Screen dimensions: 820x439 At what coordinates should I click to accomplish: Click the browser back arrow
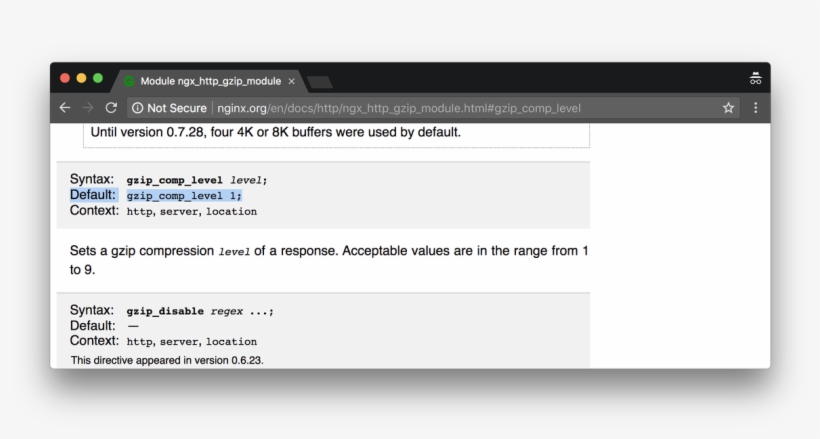[x=65, y=108]
